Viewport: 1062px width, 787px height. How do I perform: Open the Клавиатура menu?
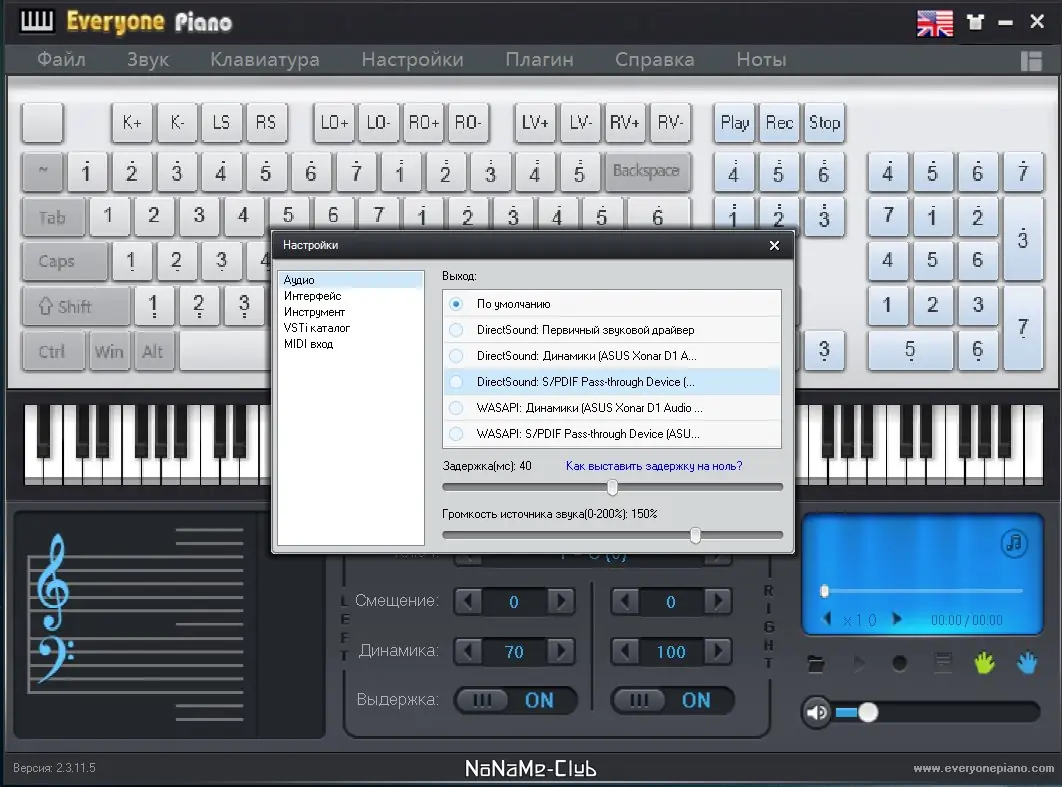tap(265, 60)
